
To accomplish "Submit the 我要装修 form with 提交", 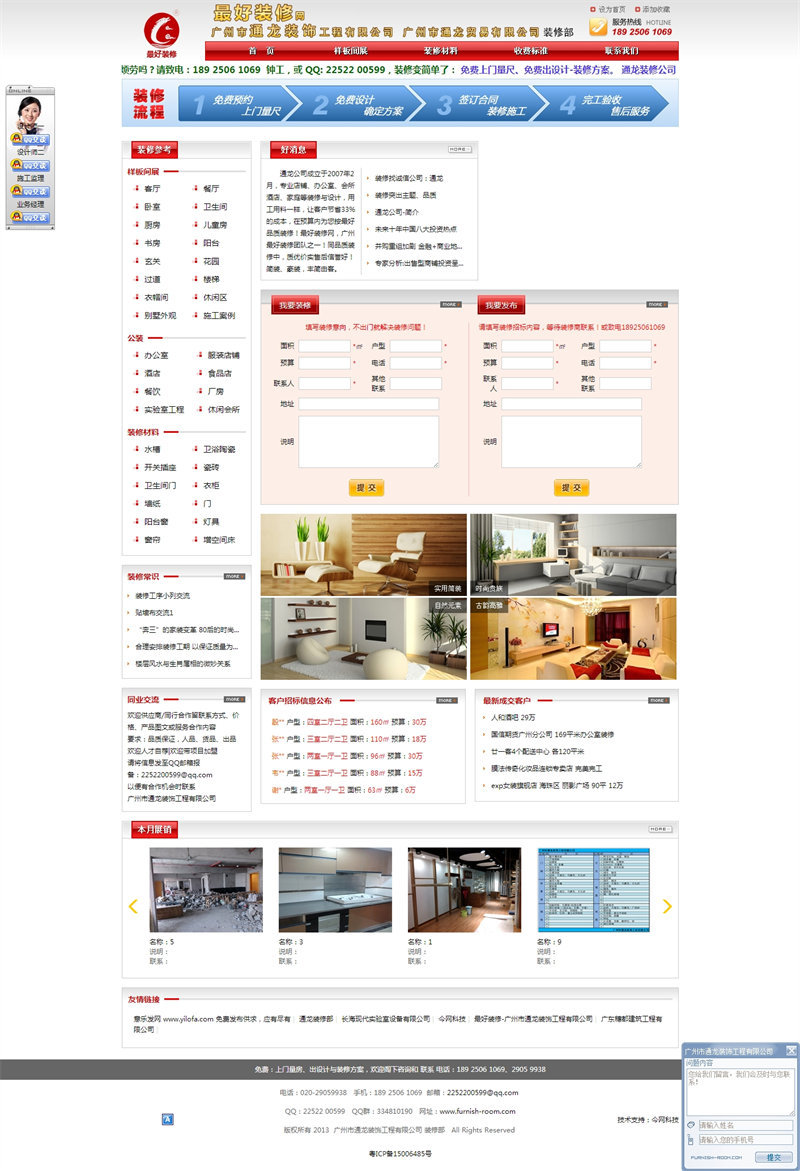I will point(367,488).
